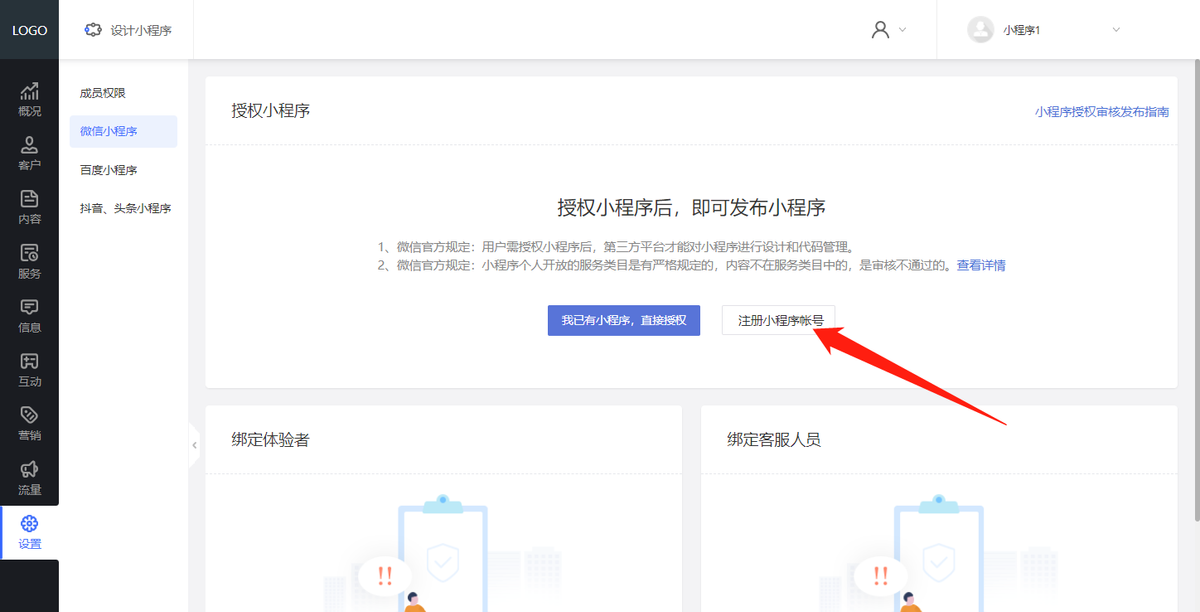Select the 互动 interaction sidebar icon
The height and width of the screenshot is (612, 1200).
29,370
